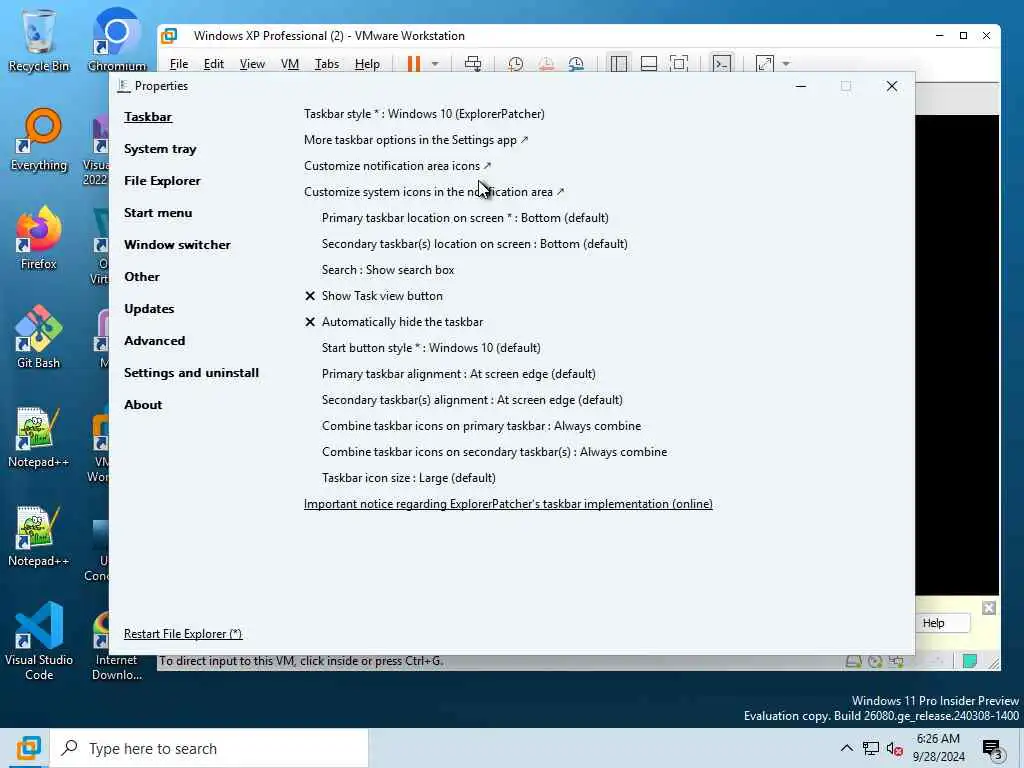Change Start button style setting
Image resolution: width=1024 pixels, height=768 pixels.
pyautogui.click(x=431, y=348)
